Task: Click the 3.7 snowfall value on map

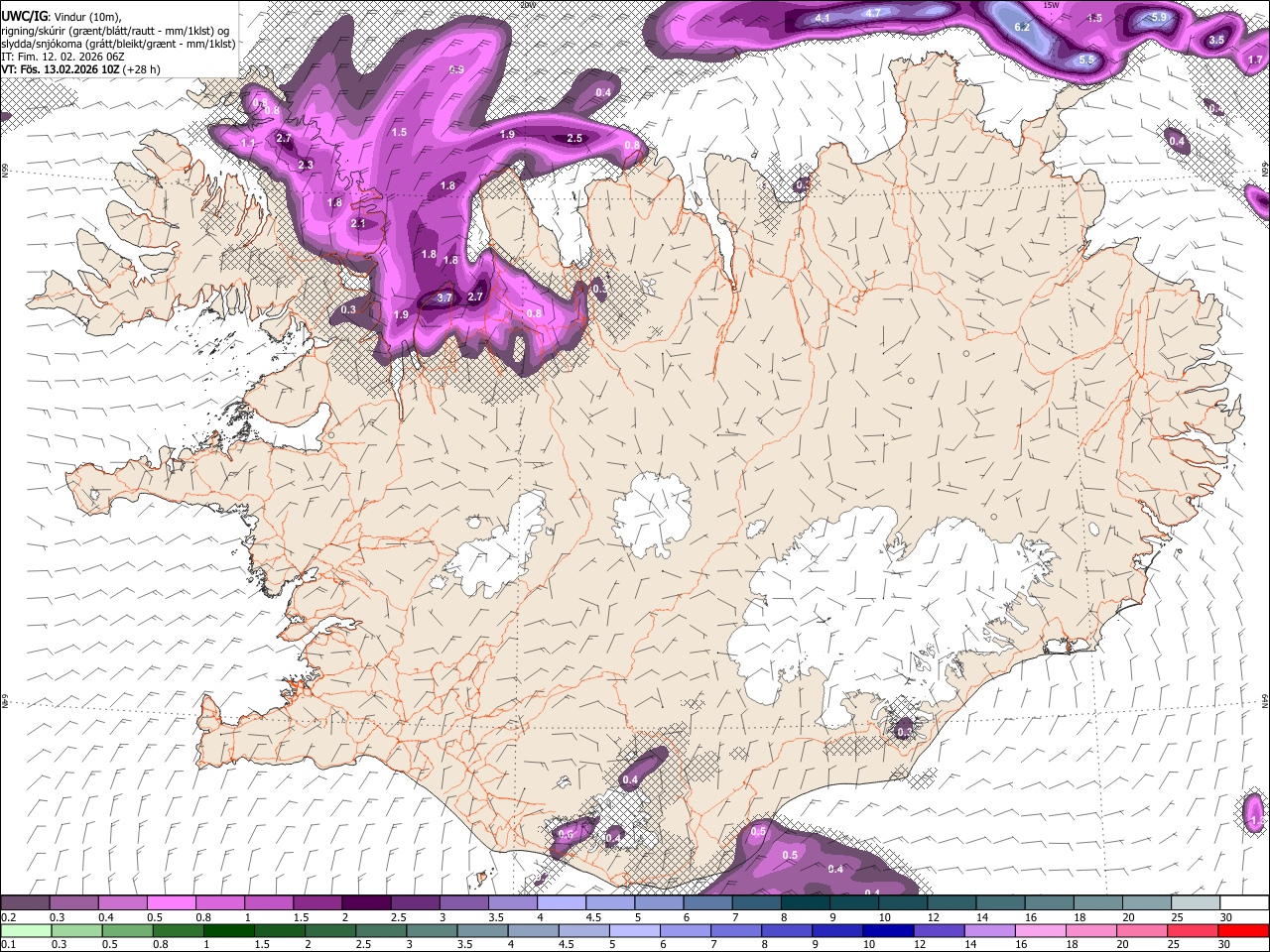Action: [444, 297]
